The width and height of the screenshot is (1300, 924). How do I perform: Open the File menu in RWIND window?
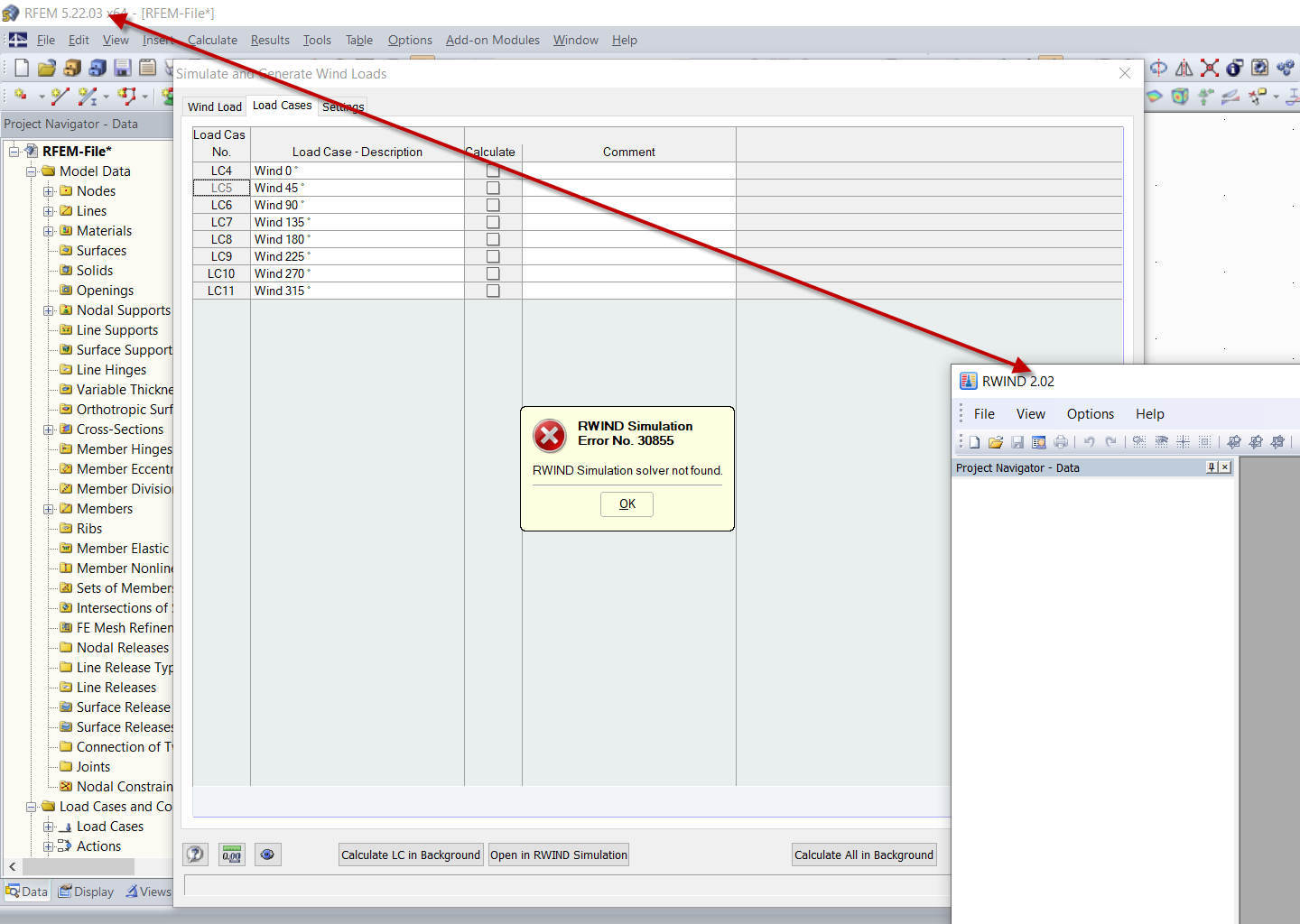point(984,414)
